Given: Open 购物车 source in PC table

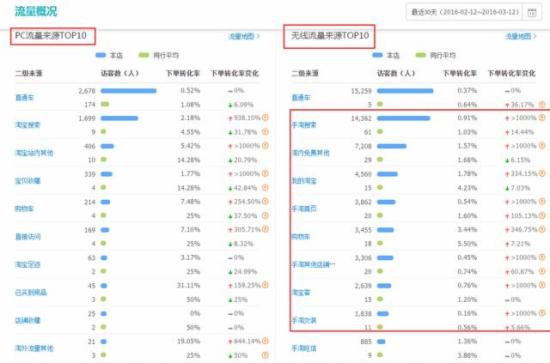Looking at the screenshot, I should tap(25, 209).
